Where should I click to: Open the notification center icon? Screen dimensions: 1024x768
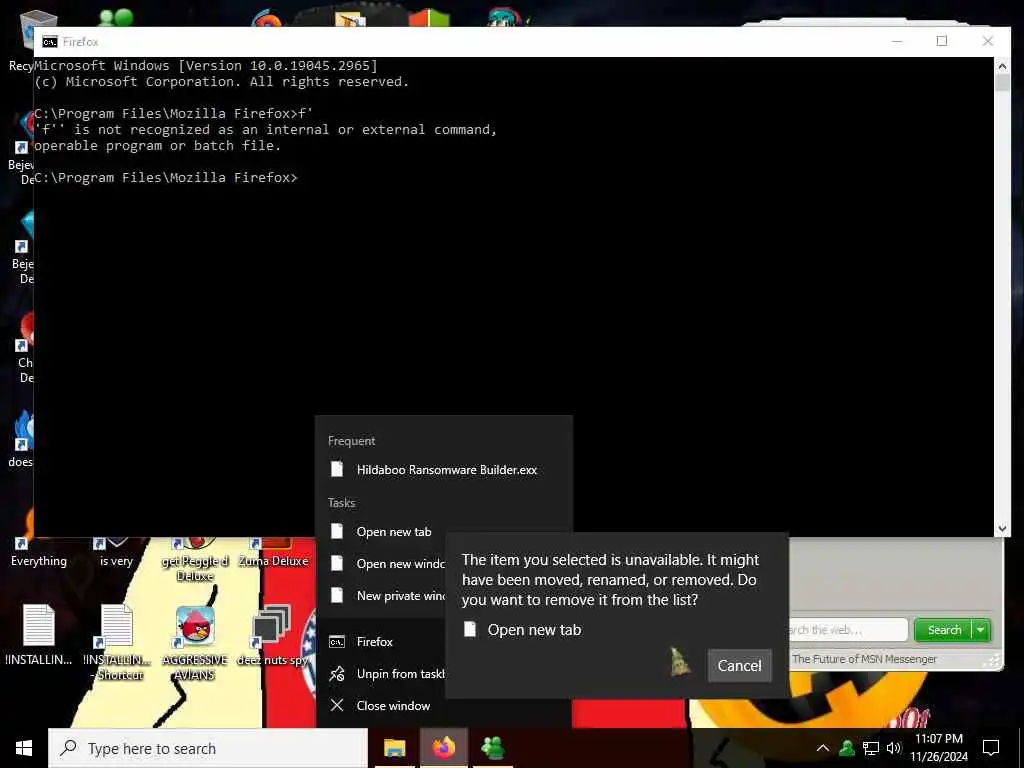[991, 748]
